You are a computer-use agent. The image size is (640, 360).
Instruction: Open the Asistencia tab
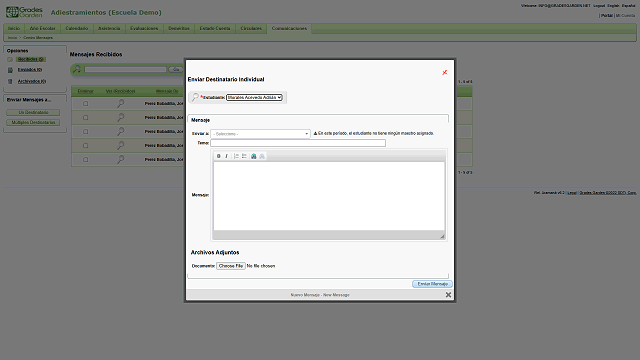109,28
